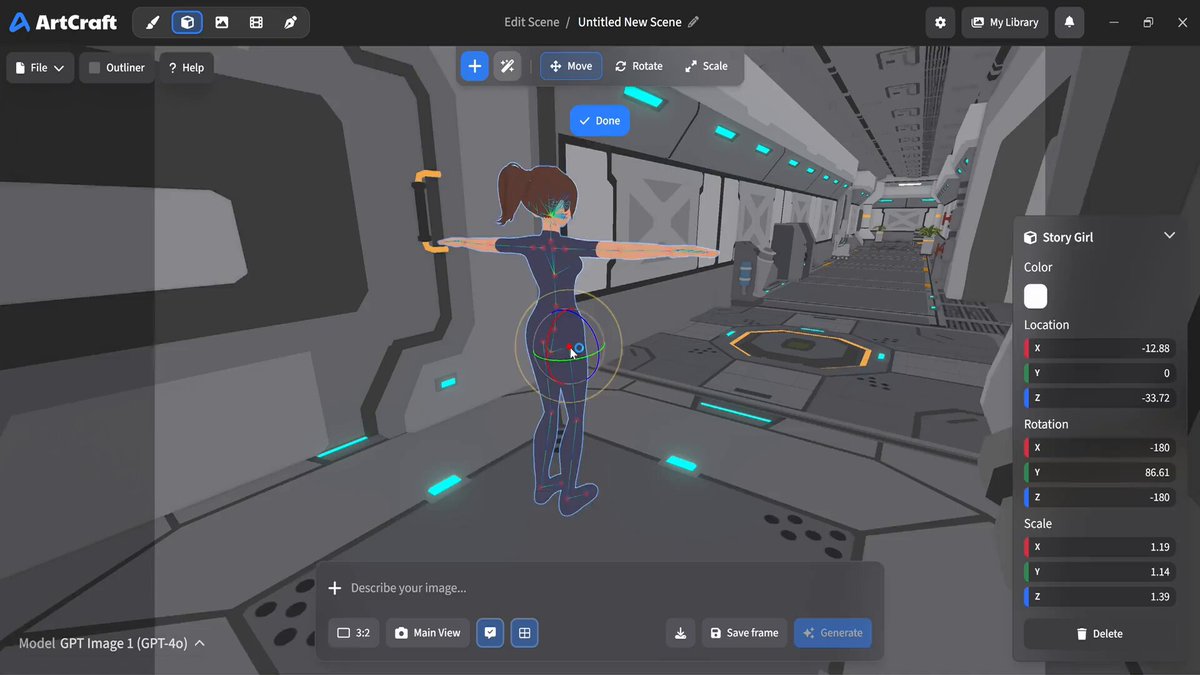Click the download icon in prompt bar
The width and height of the screenshot is (1200, 675).
coord(680,633)
